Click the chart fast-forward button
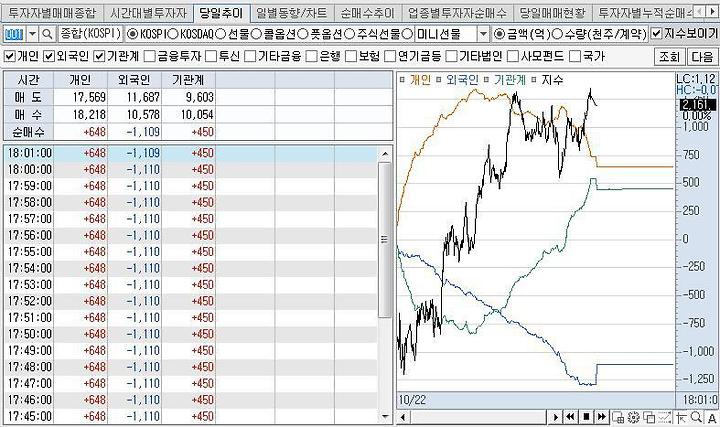 point(601,417)
